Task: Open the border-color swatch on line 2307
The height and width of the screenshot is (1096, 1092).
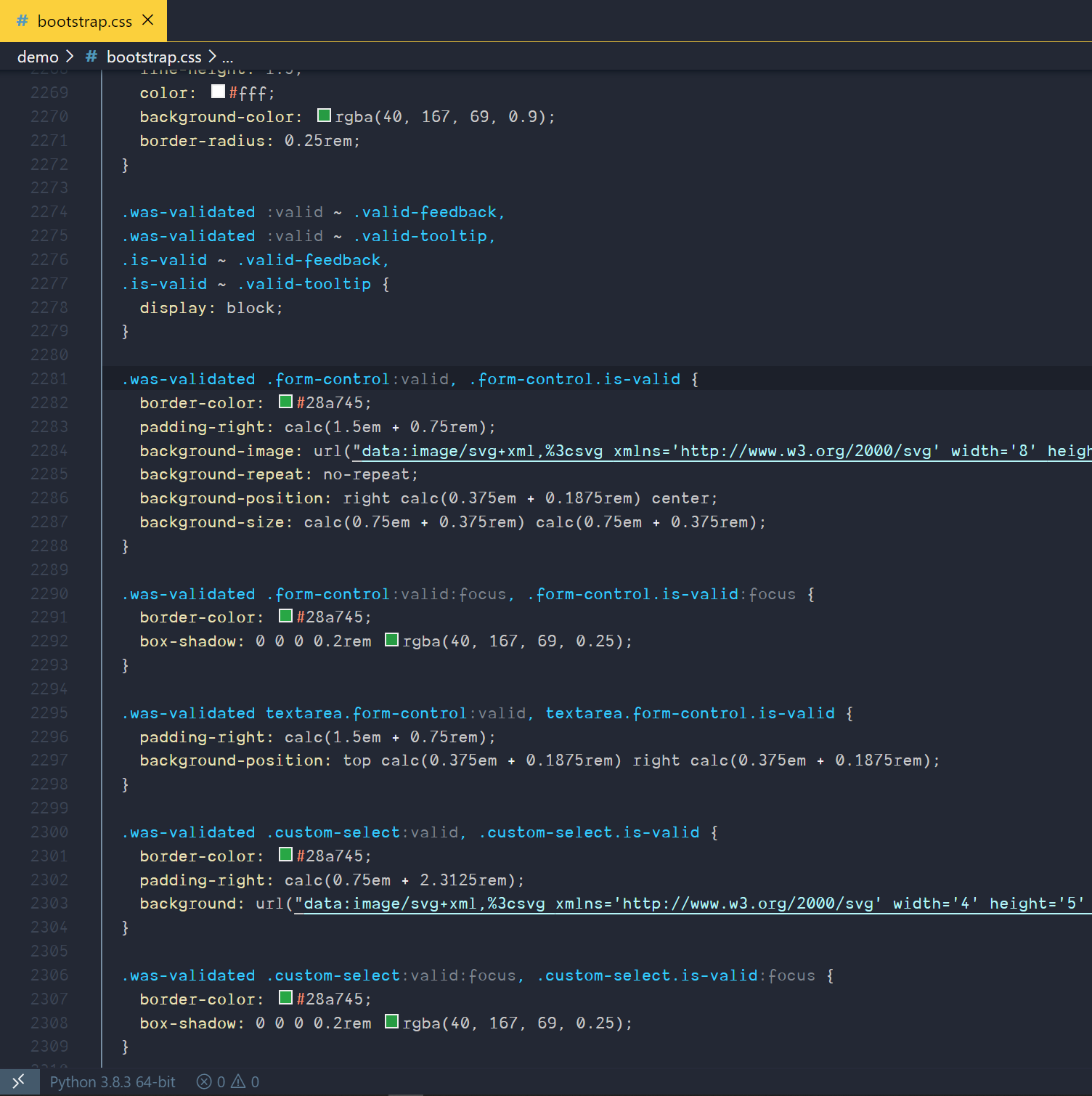Action: [285, 998]
